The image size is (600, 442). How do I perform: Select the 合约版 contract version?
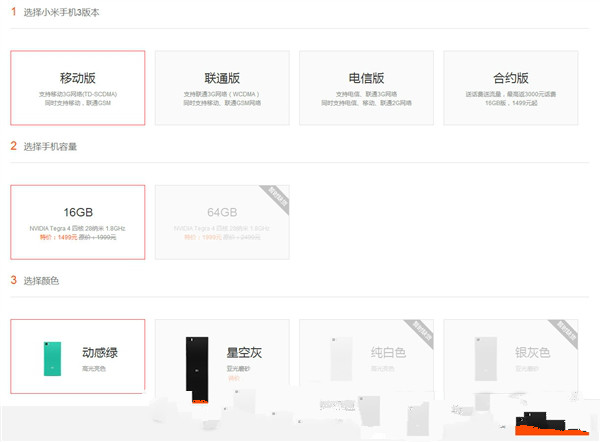click(x=510, y=88)
